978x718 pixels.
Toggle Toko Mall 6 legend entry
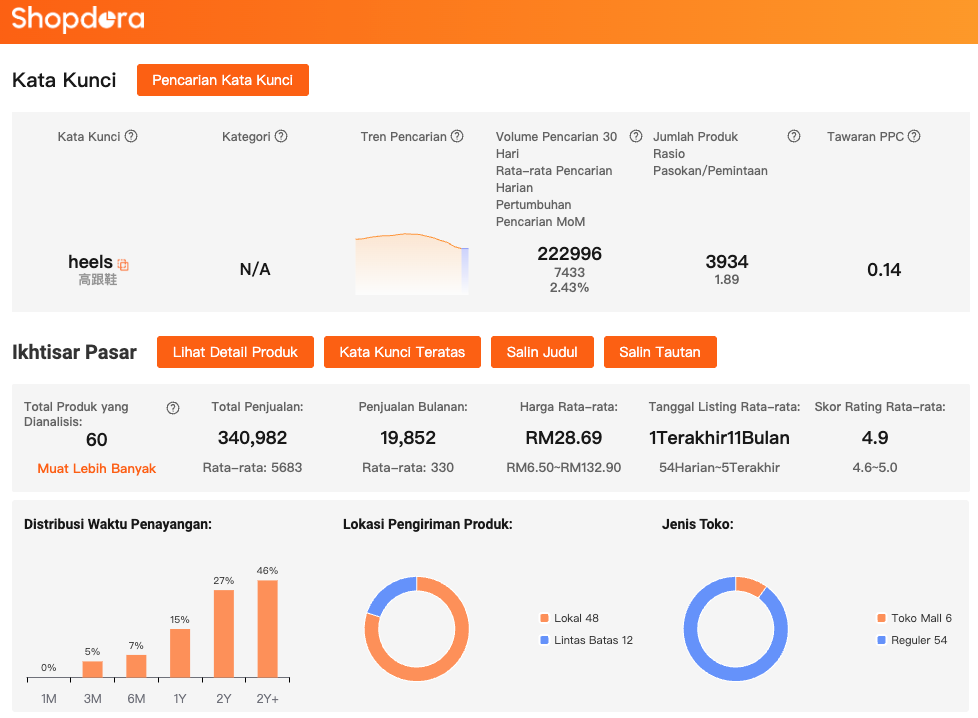tap(913, 618)
